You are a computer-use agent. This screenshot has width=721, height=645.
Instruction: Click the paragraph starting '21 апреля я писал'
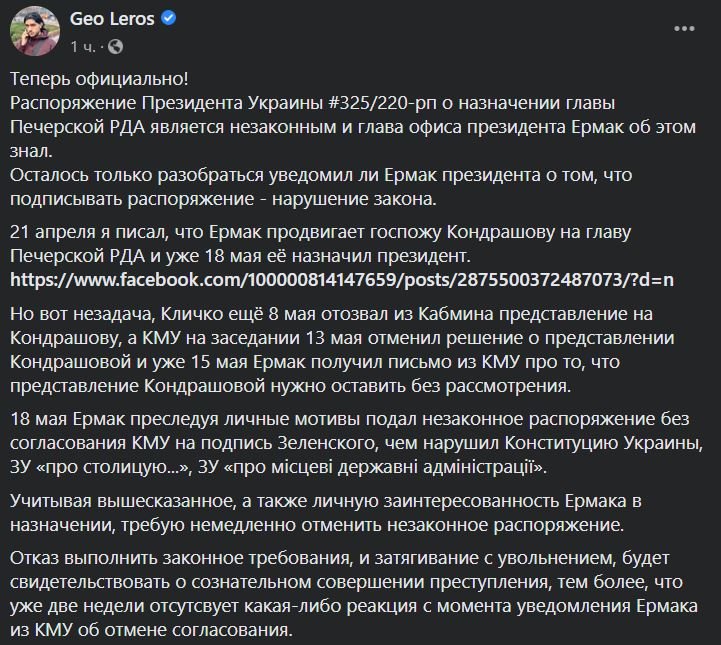click(x=320, y=244)
